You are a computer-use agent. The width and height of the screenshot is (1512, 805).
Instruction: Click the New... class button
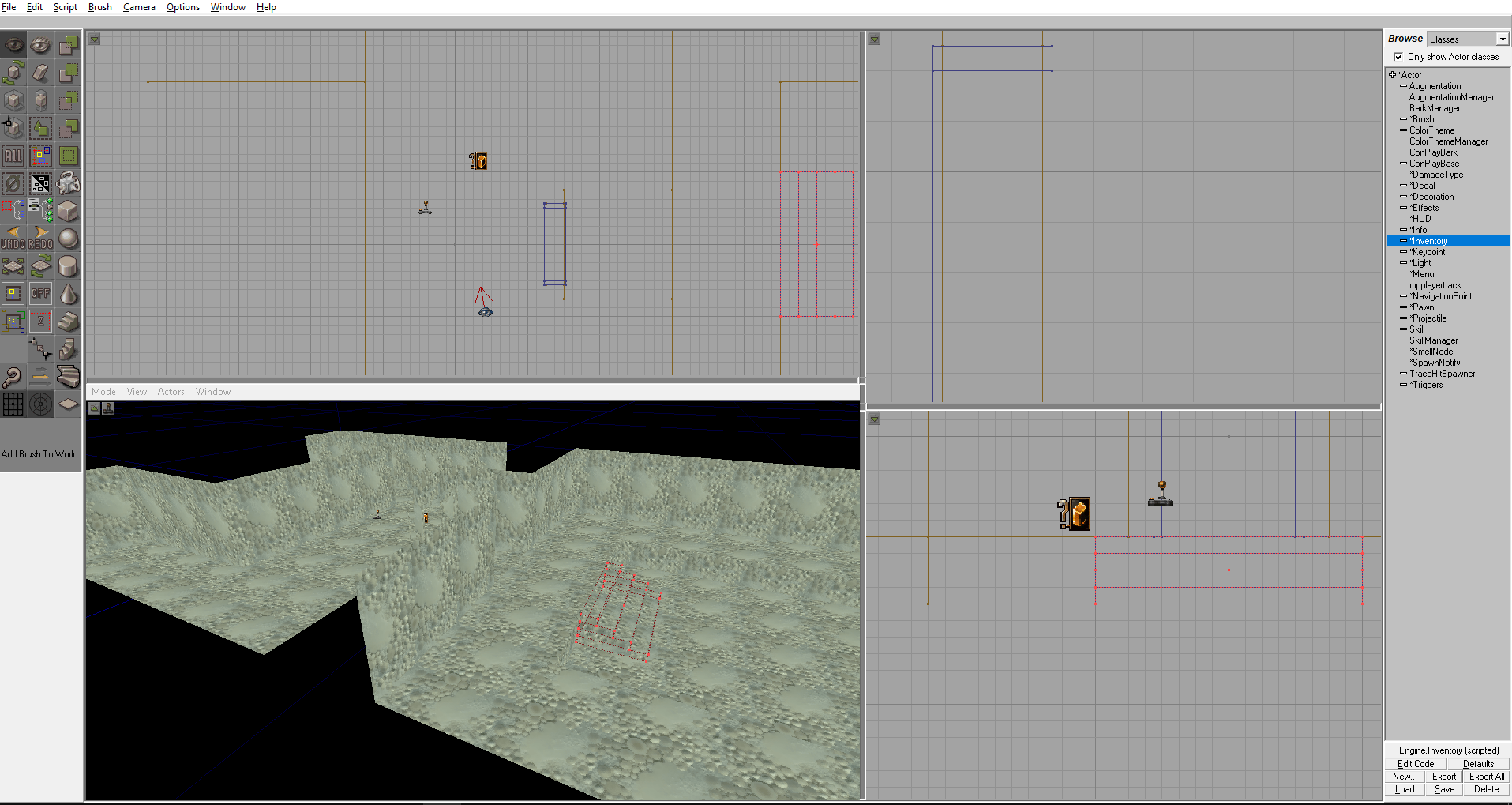pos(1405,777)
